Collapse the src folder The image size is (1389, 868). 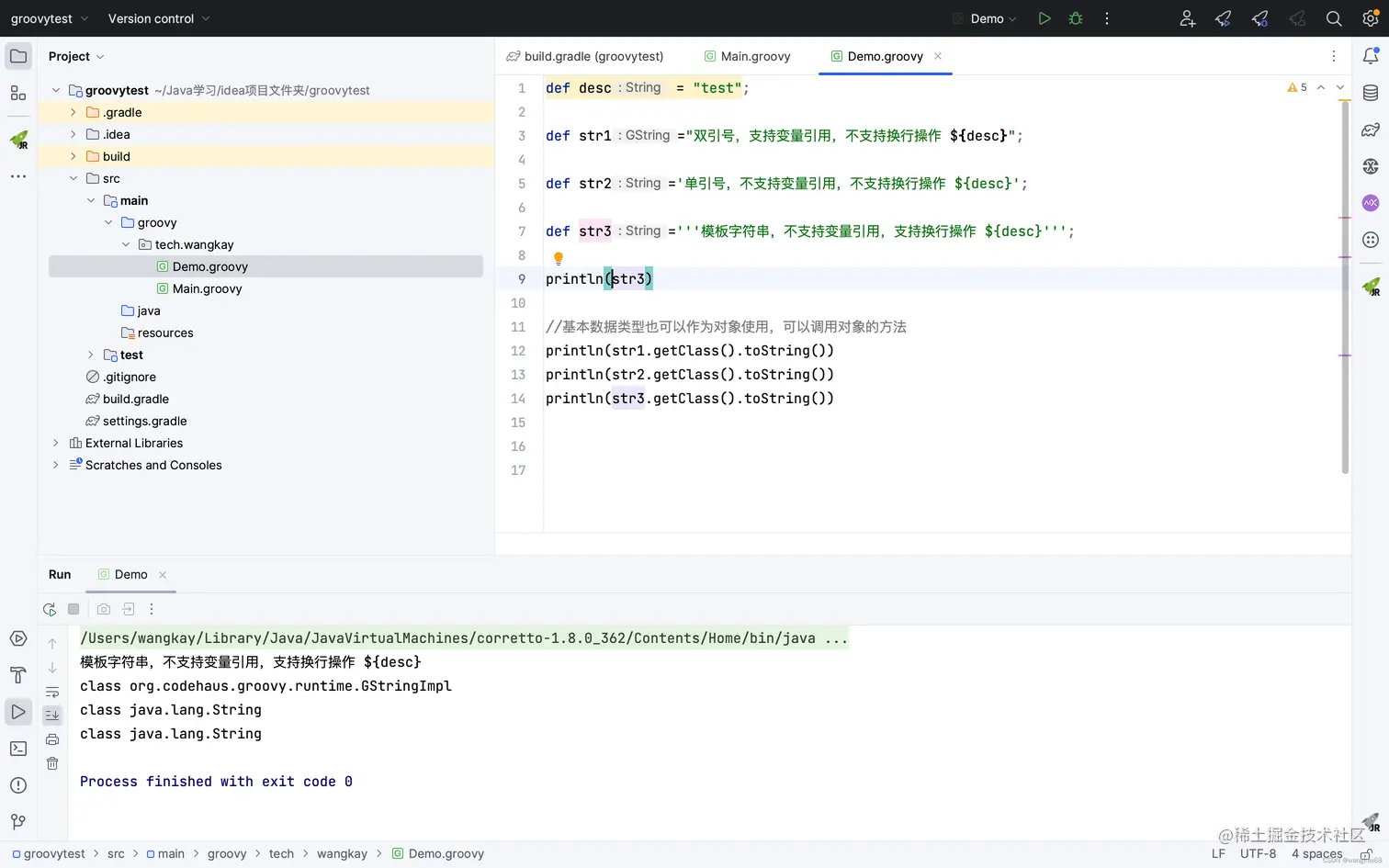pos(73,178)
